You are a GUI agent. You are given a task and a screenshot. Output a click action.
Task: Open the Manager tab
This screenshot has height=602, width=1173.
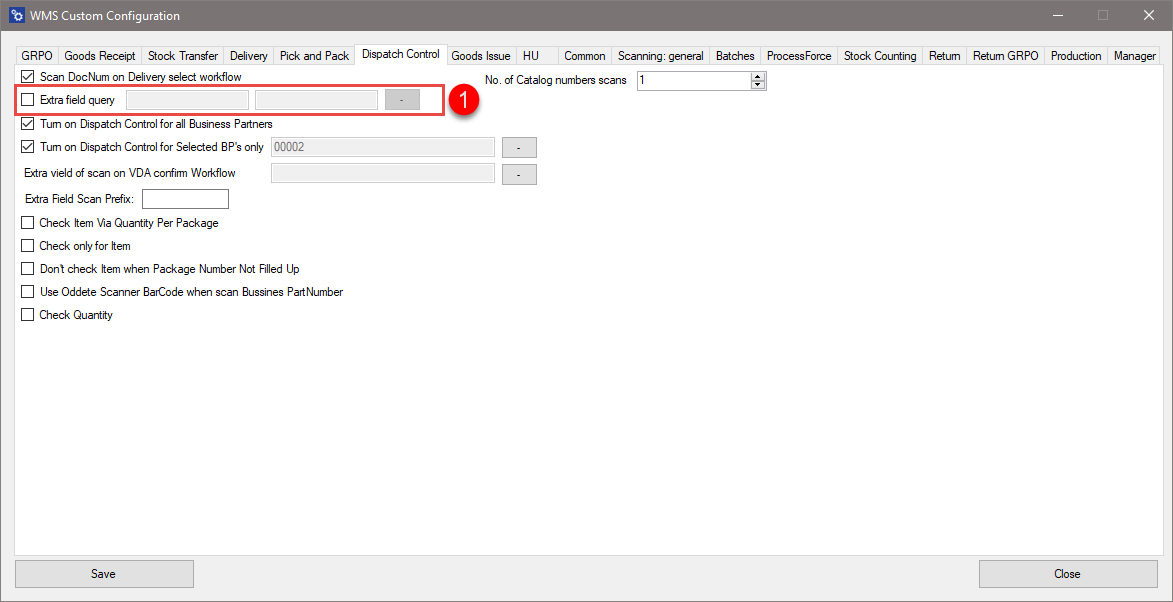1135,56
